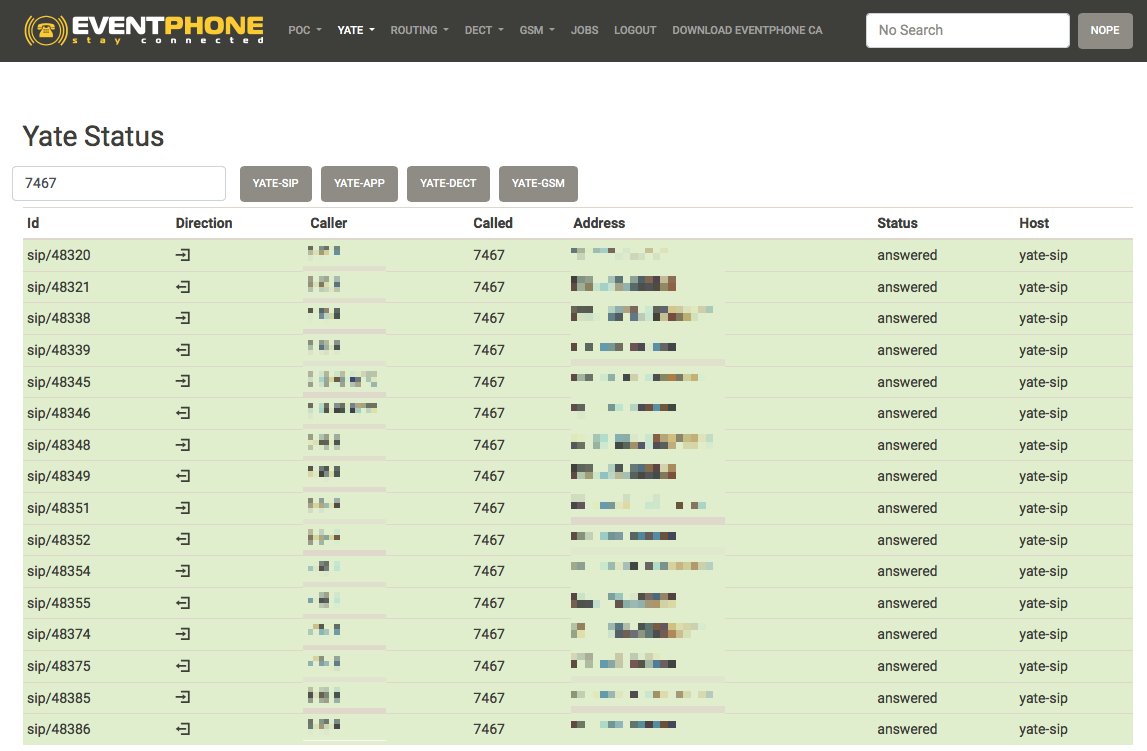Open the POC dropdown menu
Viewport: 1147px width, 751px height.
pyautogui.click(x=304, y=30)
